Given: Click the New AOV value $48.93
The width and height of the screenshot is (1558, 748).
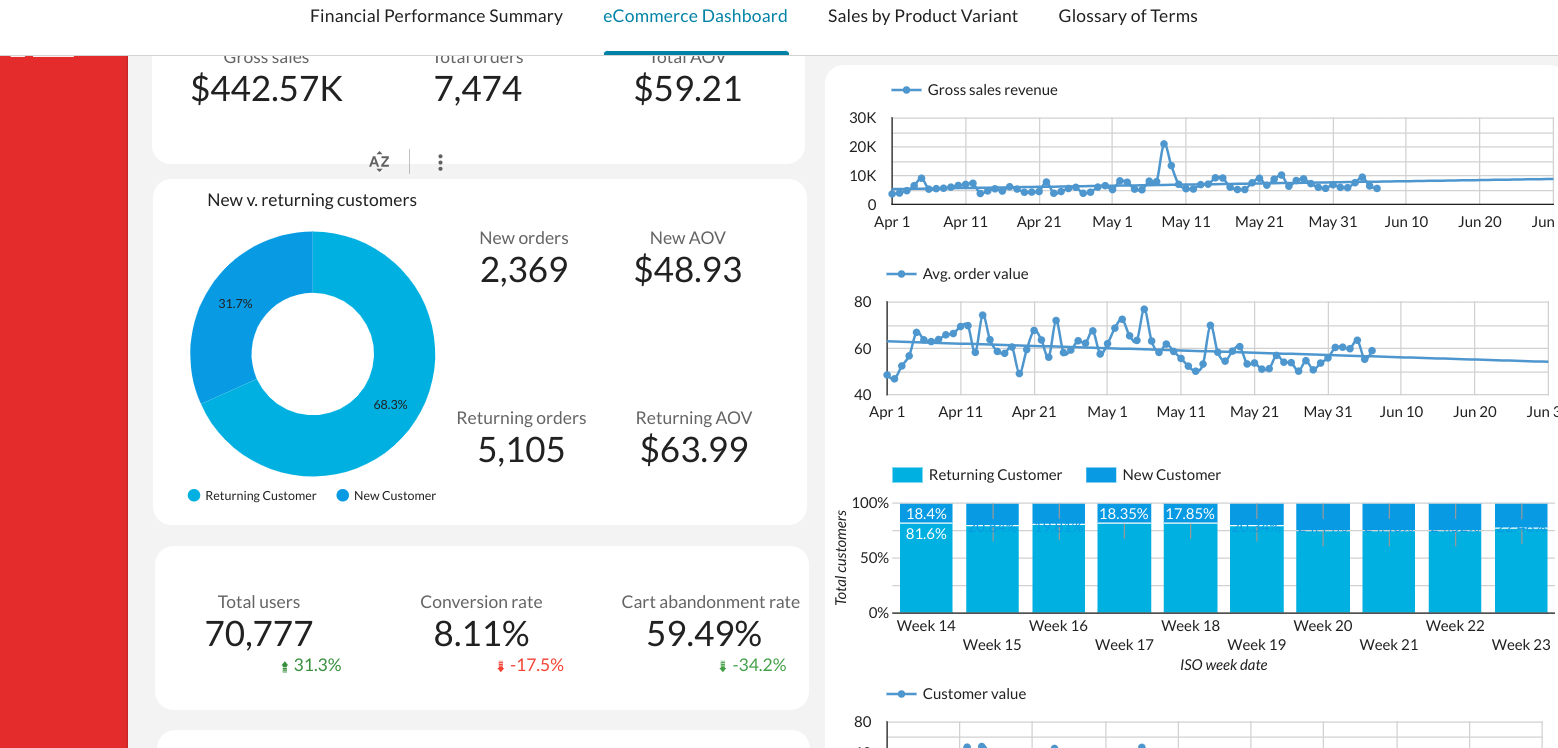Looking at the screenshot, I should click(688, 270).
